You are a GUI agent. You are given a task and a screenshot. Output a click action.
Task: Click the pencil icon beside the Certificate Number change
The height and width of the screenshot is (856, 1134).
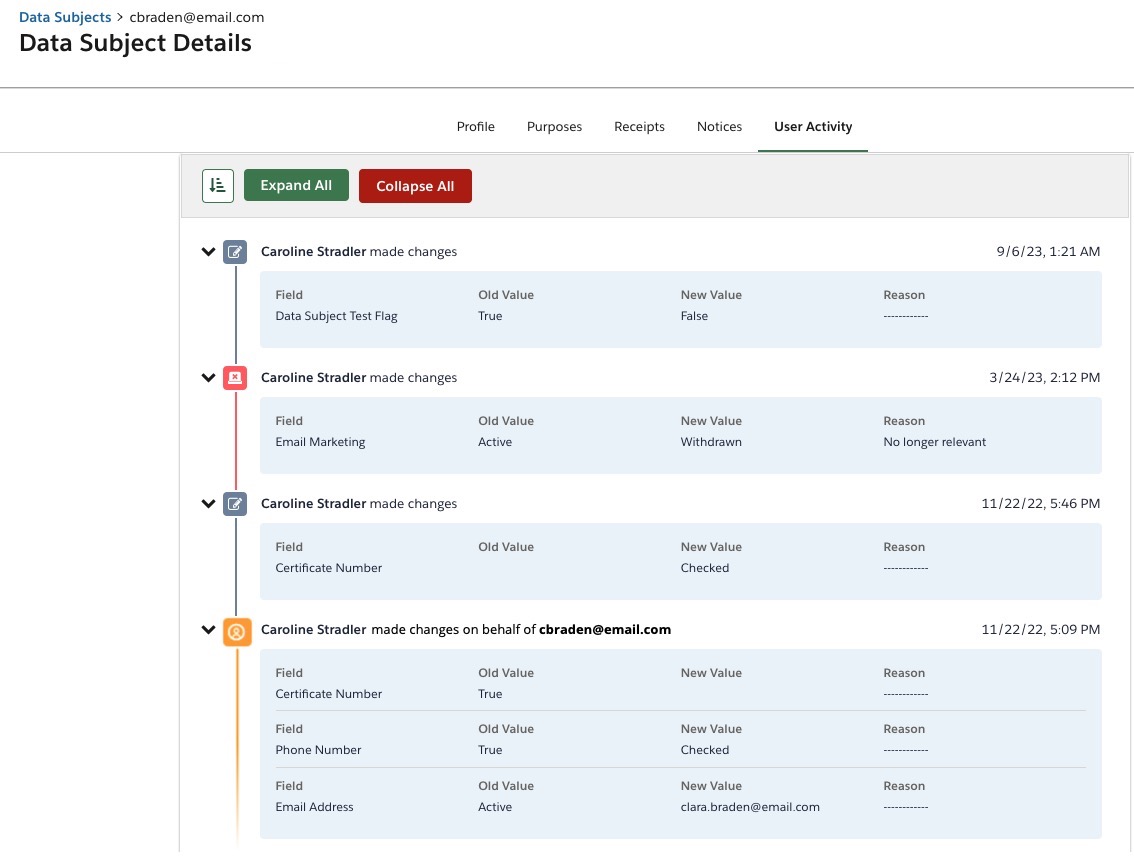234,504
